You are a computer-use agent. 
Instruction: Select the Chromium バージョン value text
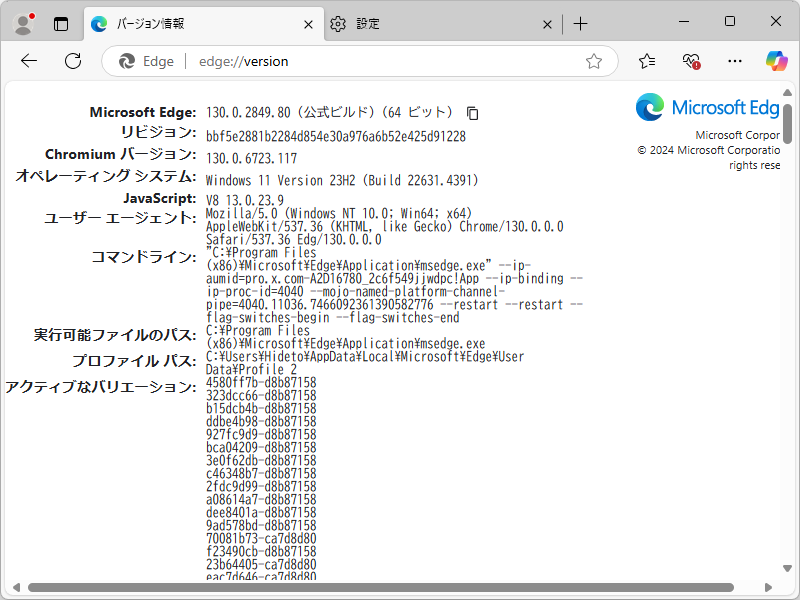[250, 154]
